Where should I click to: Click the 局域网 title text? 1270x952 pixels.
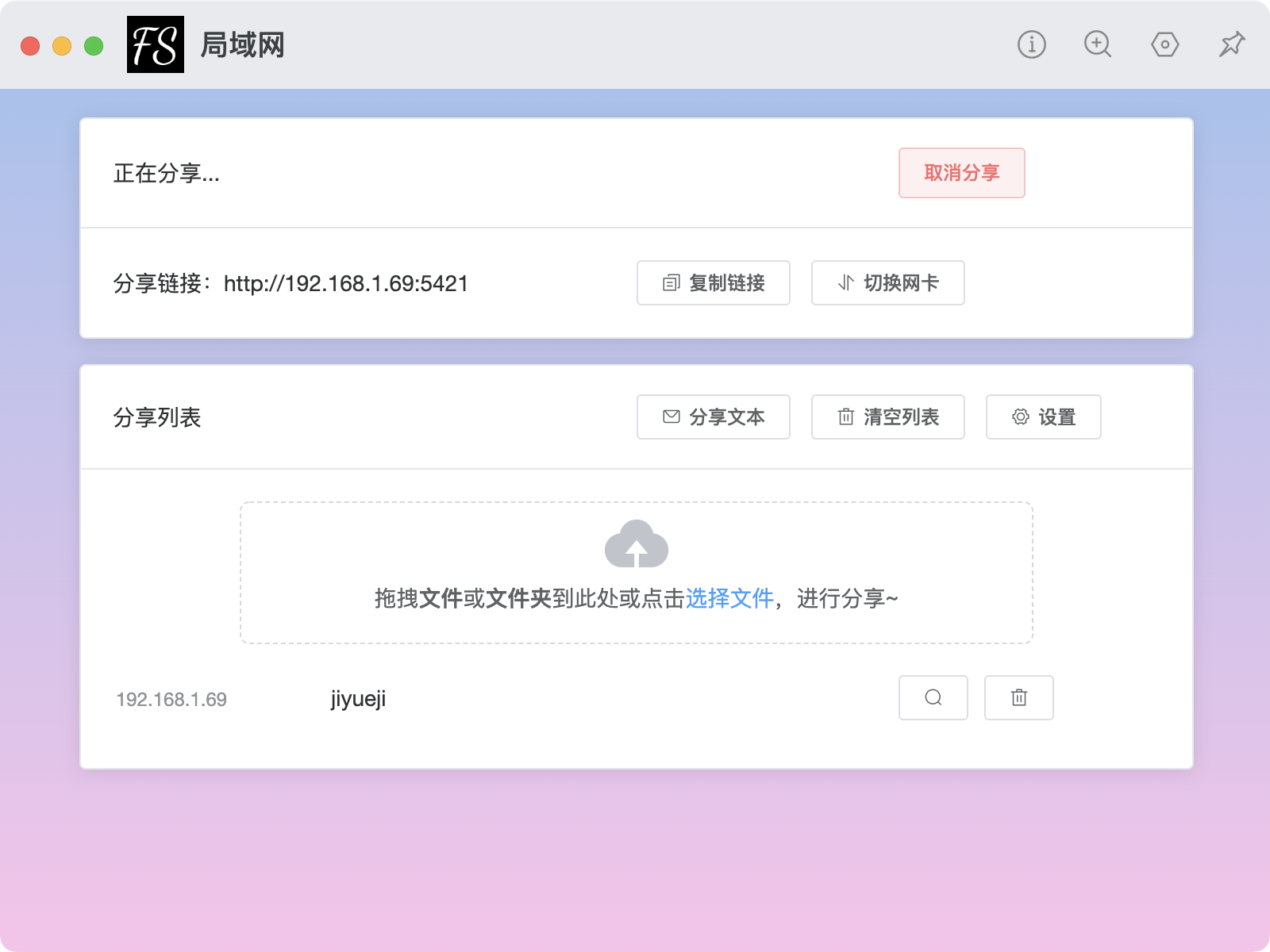[x=242, y=44]
